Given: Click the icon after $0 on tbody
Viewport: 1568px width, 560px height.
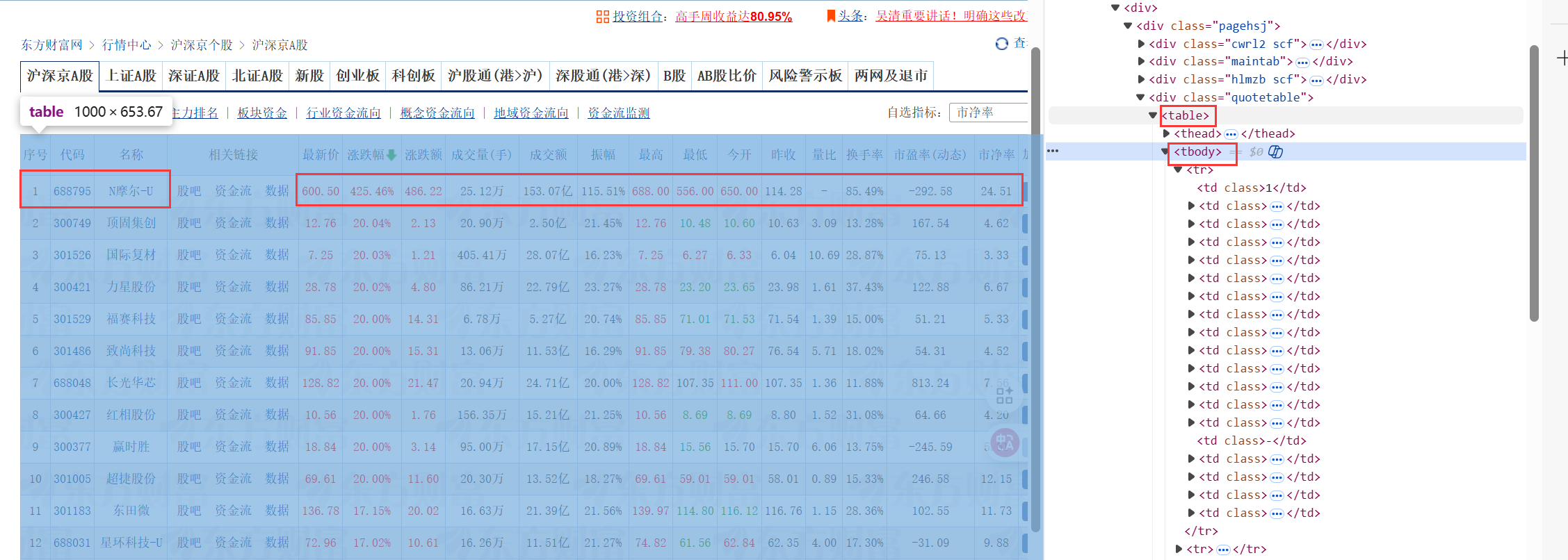Looking at the screenshot, I should (1275, 151).
